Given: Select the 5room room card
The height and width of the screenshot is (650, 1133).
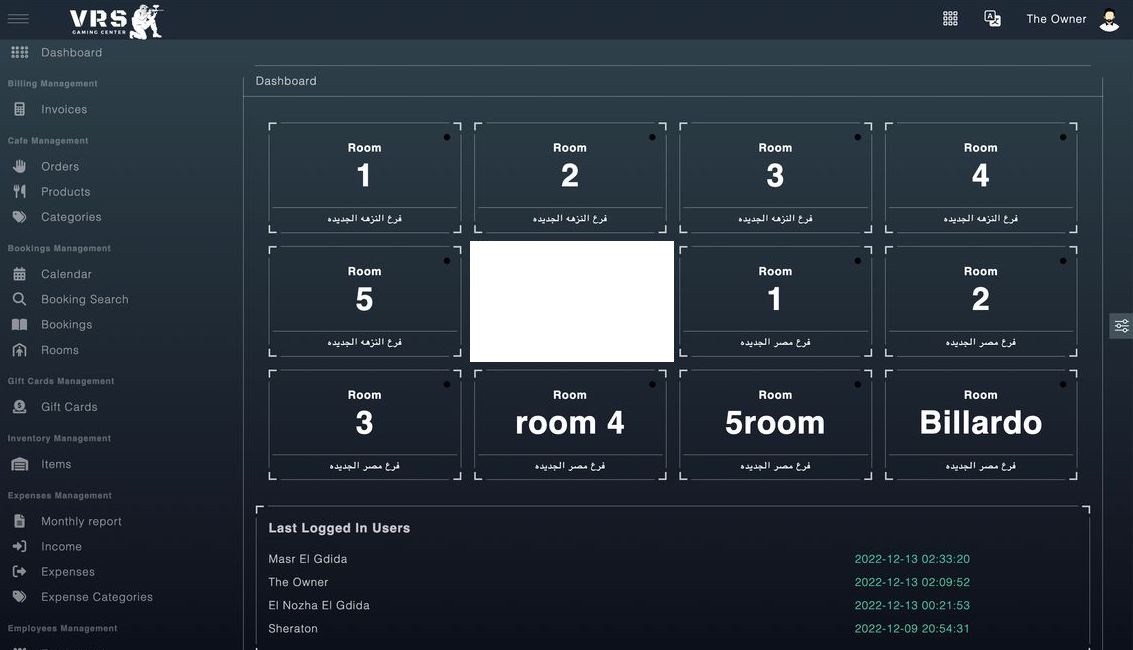Looking at the screenshot, I should click(775, 425).
